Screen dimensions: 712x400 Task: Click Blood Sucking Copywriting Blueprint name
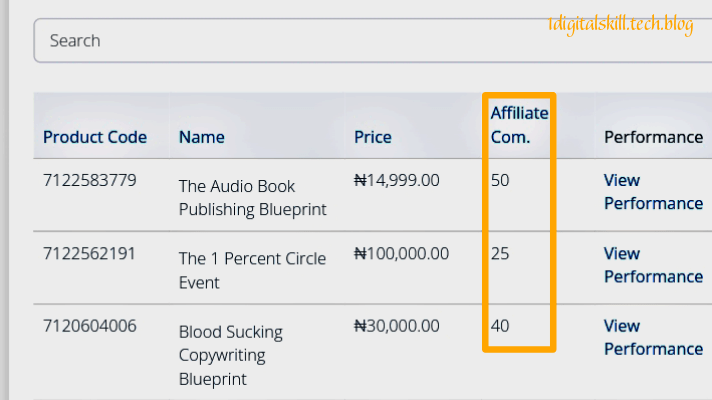[x=231, y=355]
